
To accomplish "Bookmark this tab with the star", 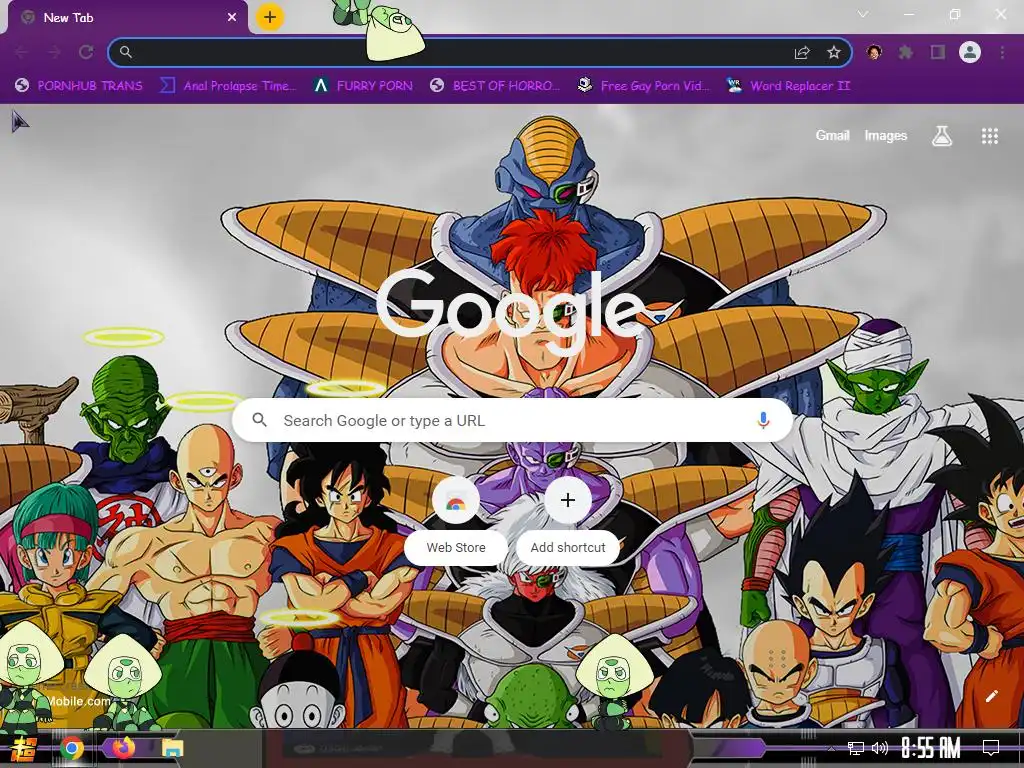I will pyautogui.click(x=834, y=52).
